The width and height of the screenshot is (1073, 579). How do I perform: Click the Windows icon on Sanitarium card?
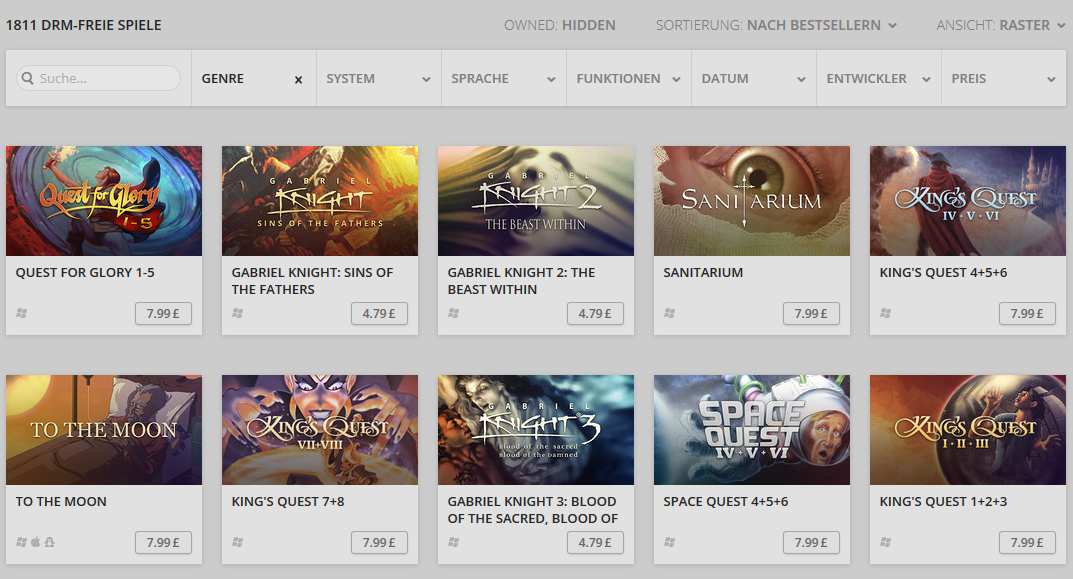(669, 313)
